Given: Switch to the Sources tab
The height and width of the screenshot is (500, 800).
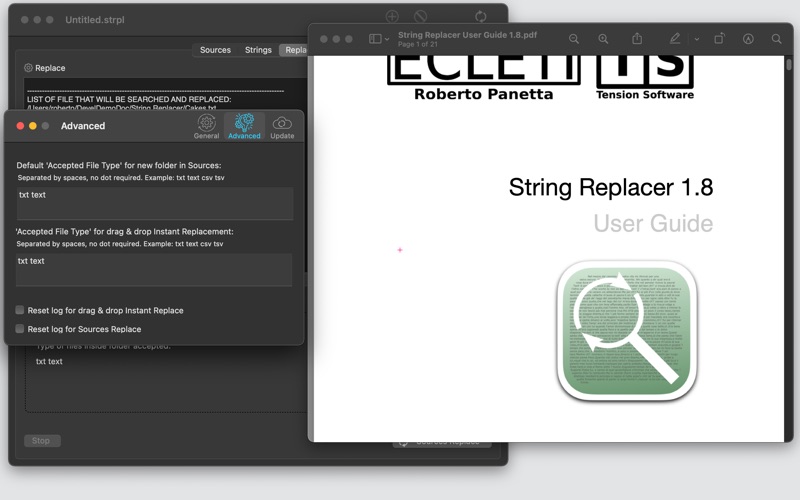Looking at the screenshot, I should 215,50.
